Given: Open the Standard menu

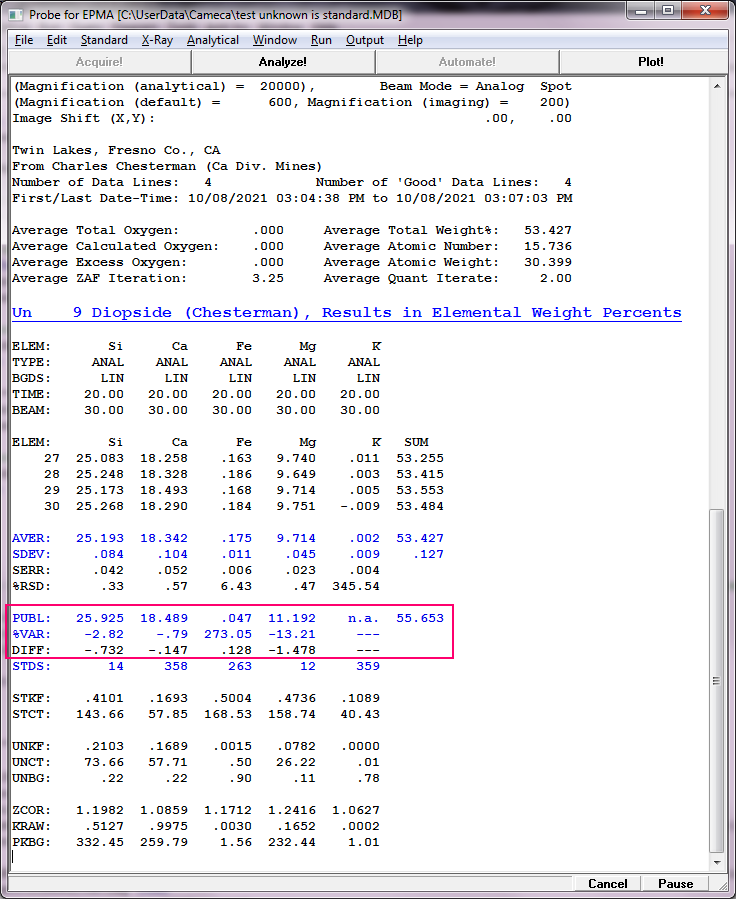Looking at the screenshot, I should point(104,40).
